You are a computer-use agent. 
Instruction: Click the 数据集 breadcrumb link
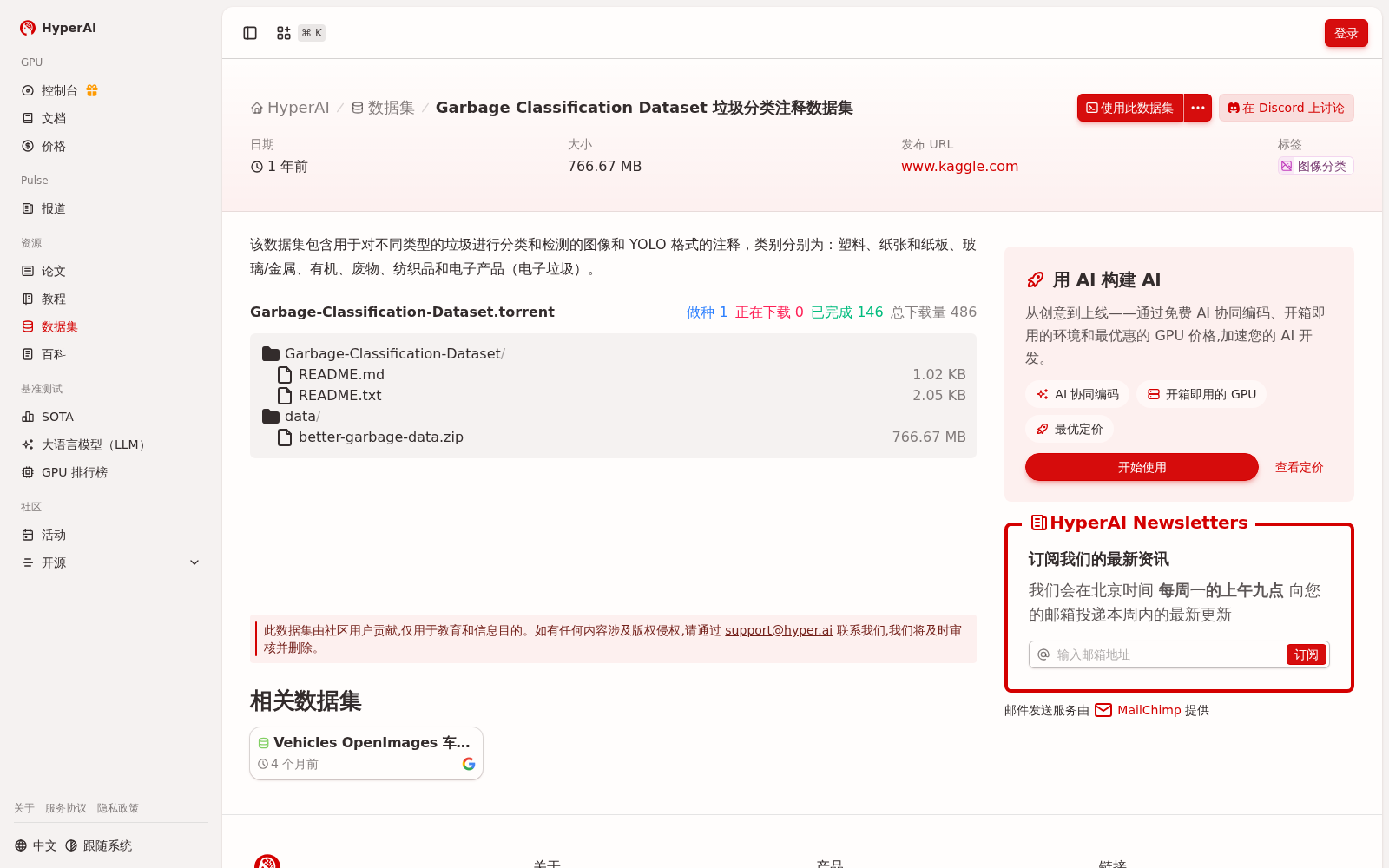tap(383, 108)
